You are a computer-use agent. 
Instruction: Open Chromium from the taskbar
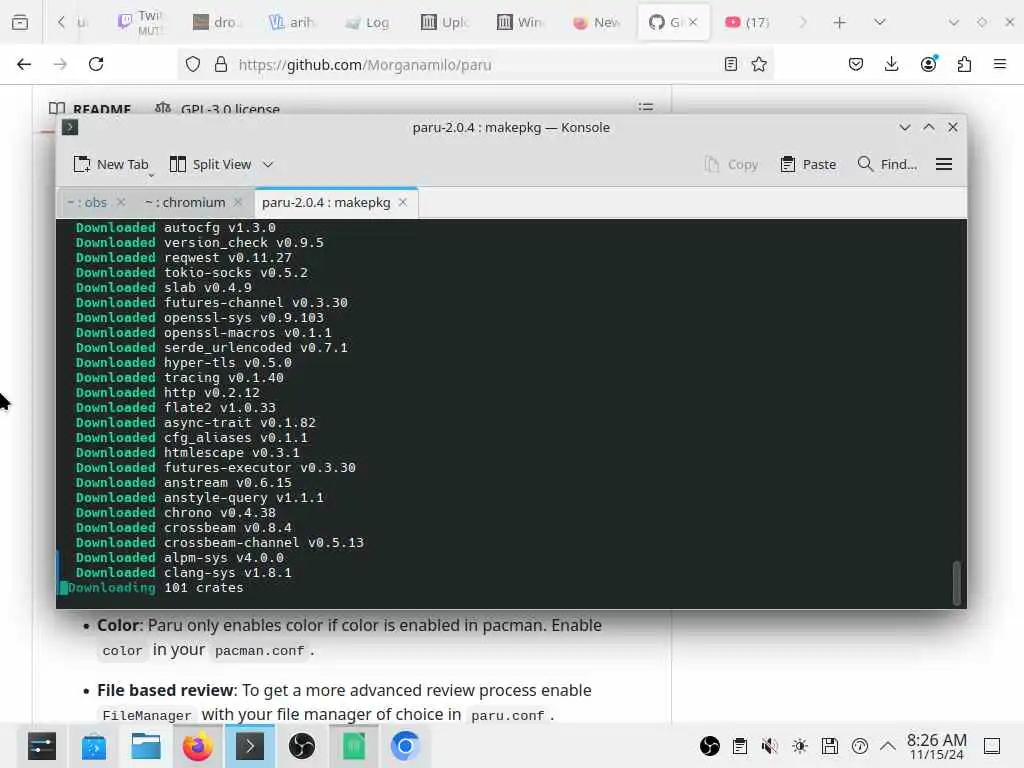click(406, 746)
